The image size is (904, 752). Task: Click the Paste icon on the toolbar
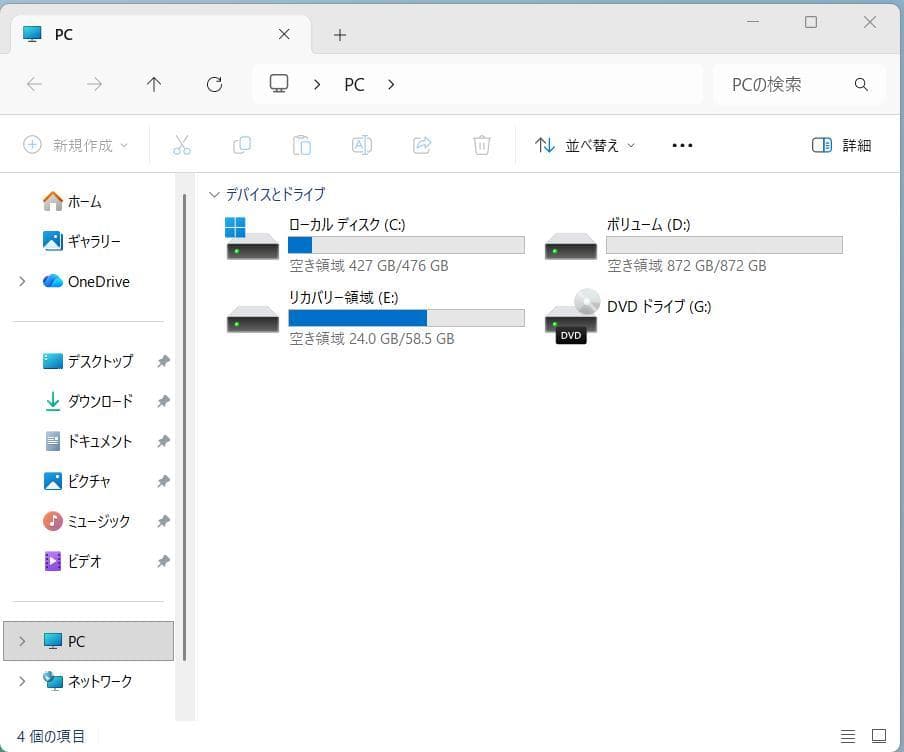[x=302, y=145]
